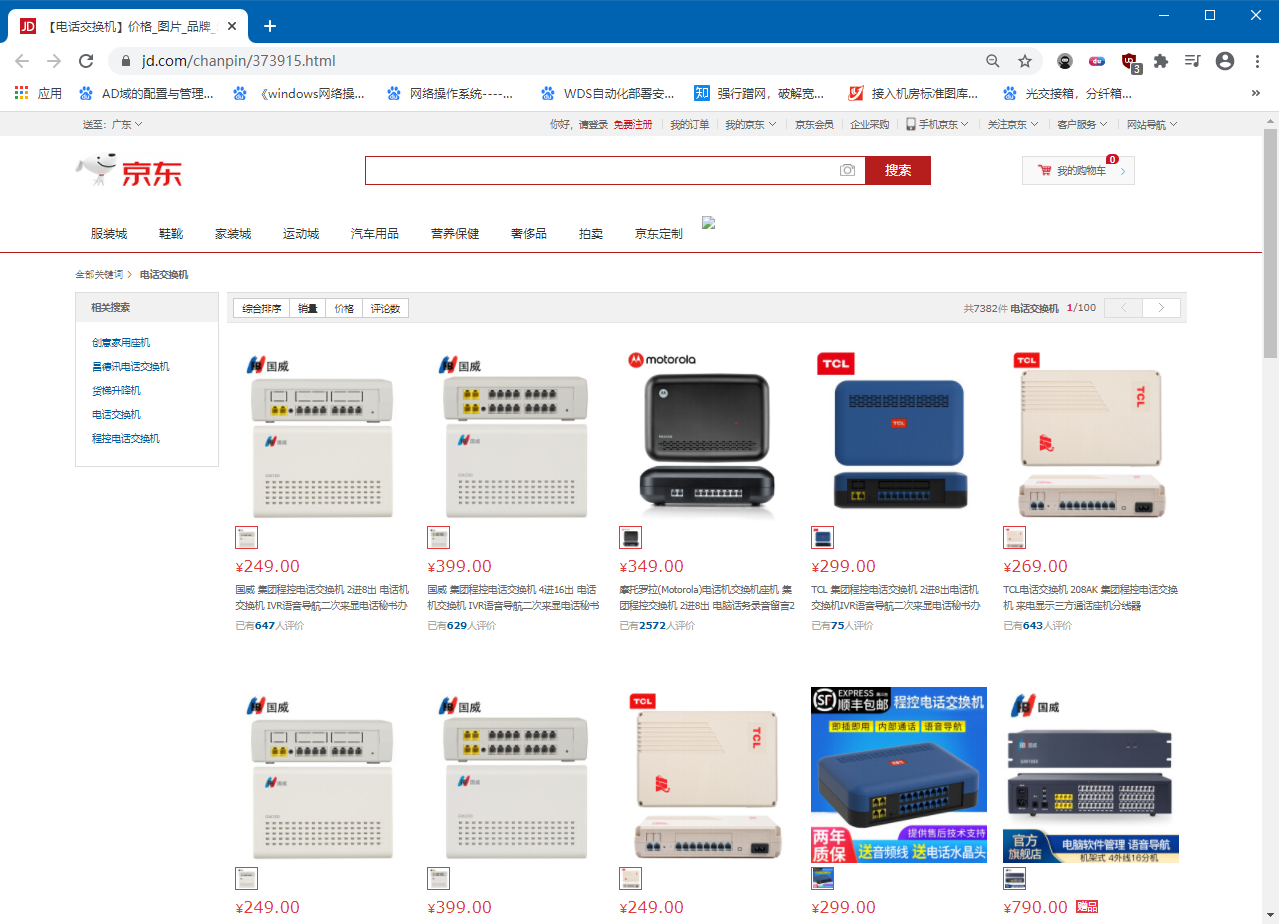Open related search 货梯升降机

tap(116, 390)
